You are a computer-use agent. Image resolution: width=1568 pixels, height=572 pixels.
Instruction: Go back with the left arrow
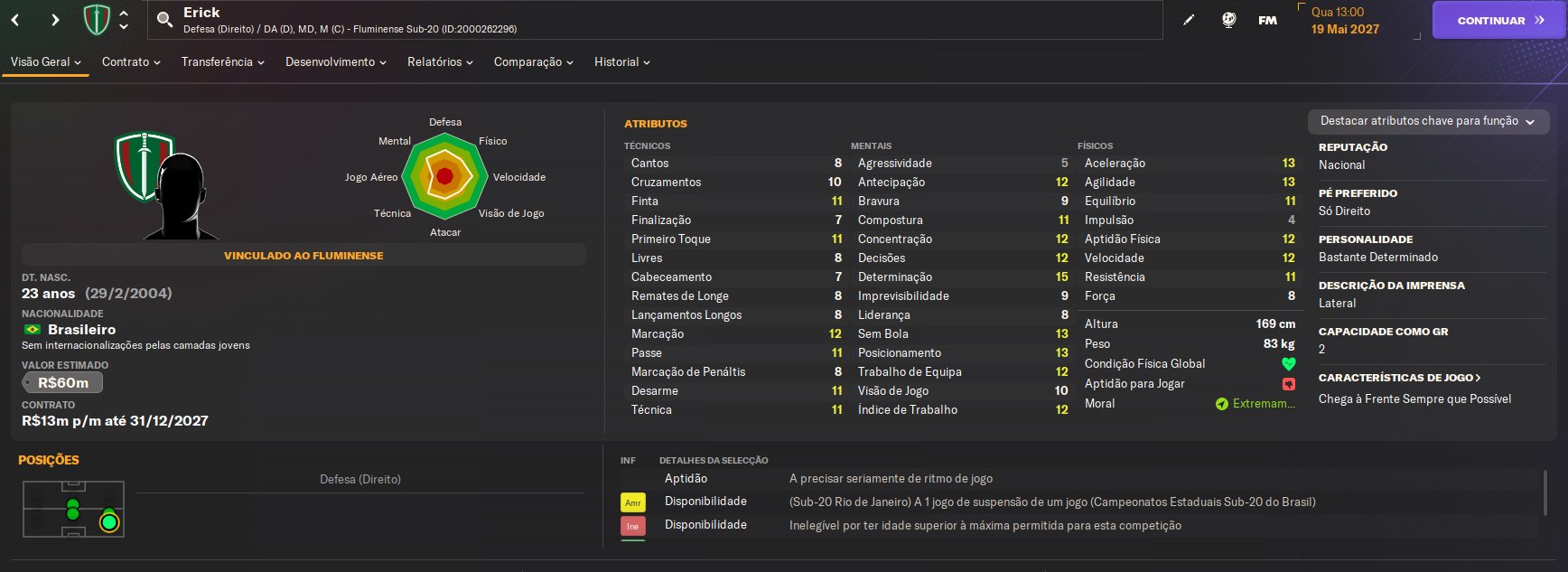click(15, 20)
